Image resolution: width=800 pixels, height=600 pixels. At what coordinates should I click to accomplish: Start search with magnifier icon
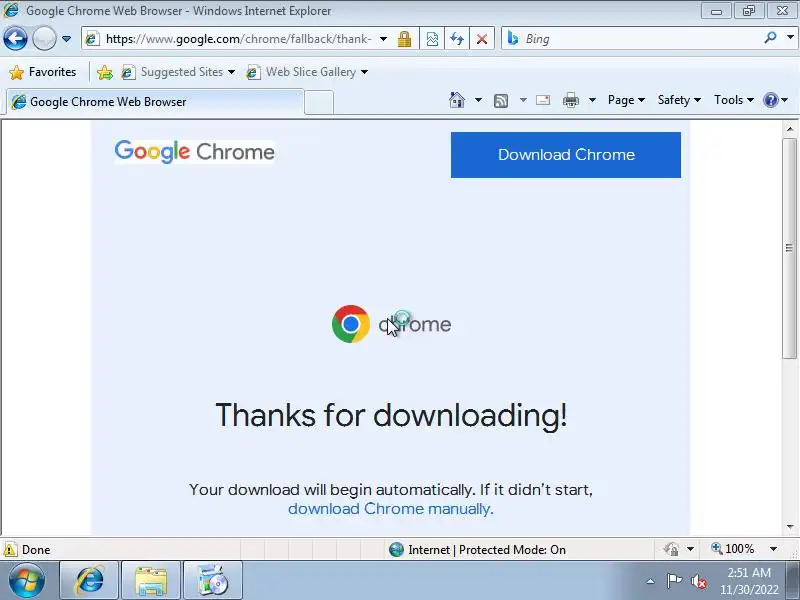click(x=770, y=38)
